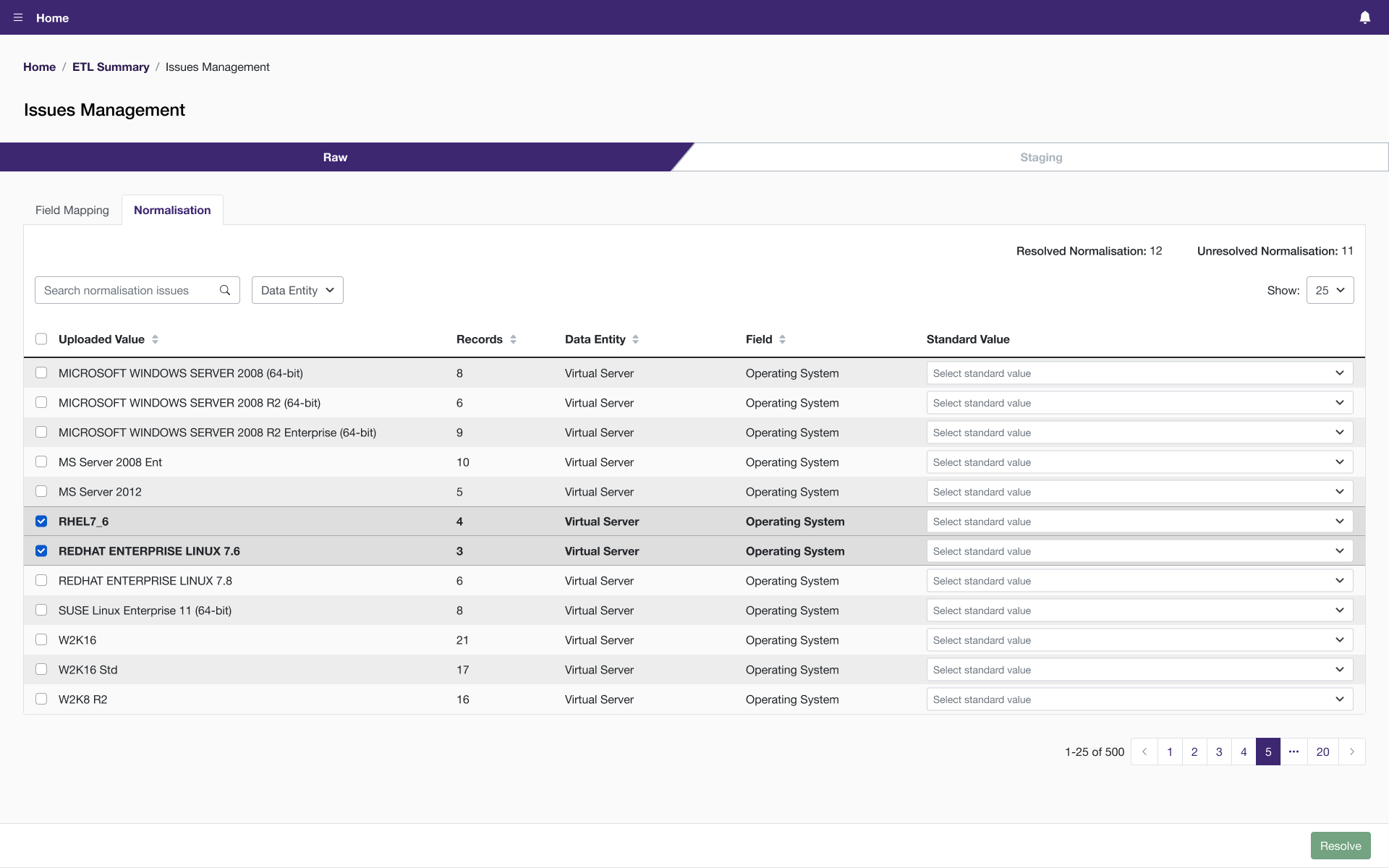The image size is (1389, 868).
Task: Sort by Field column arrows
Action: [782, 339]
